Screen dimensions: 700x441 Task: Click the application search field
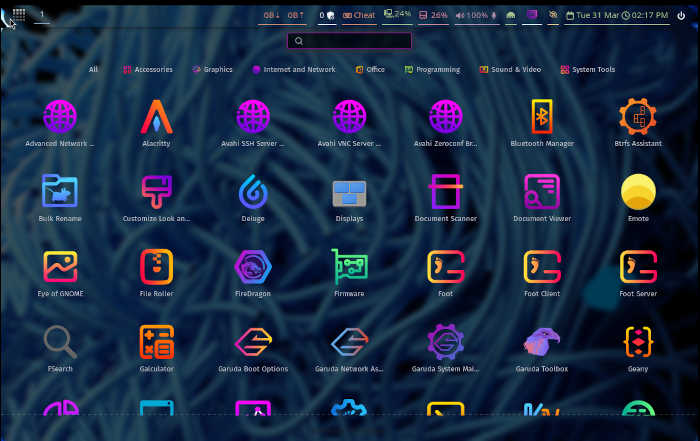tap(349, 41)
